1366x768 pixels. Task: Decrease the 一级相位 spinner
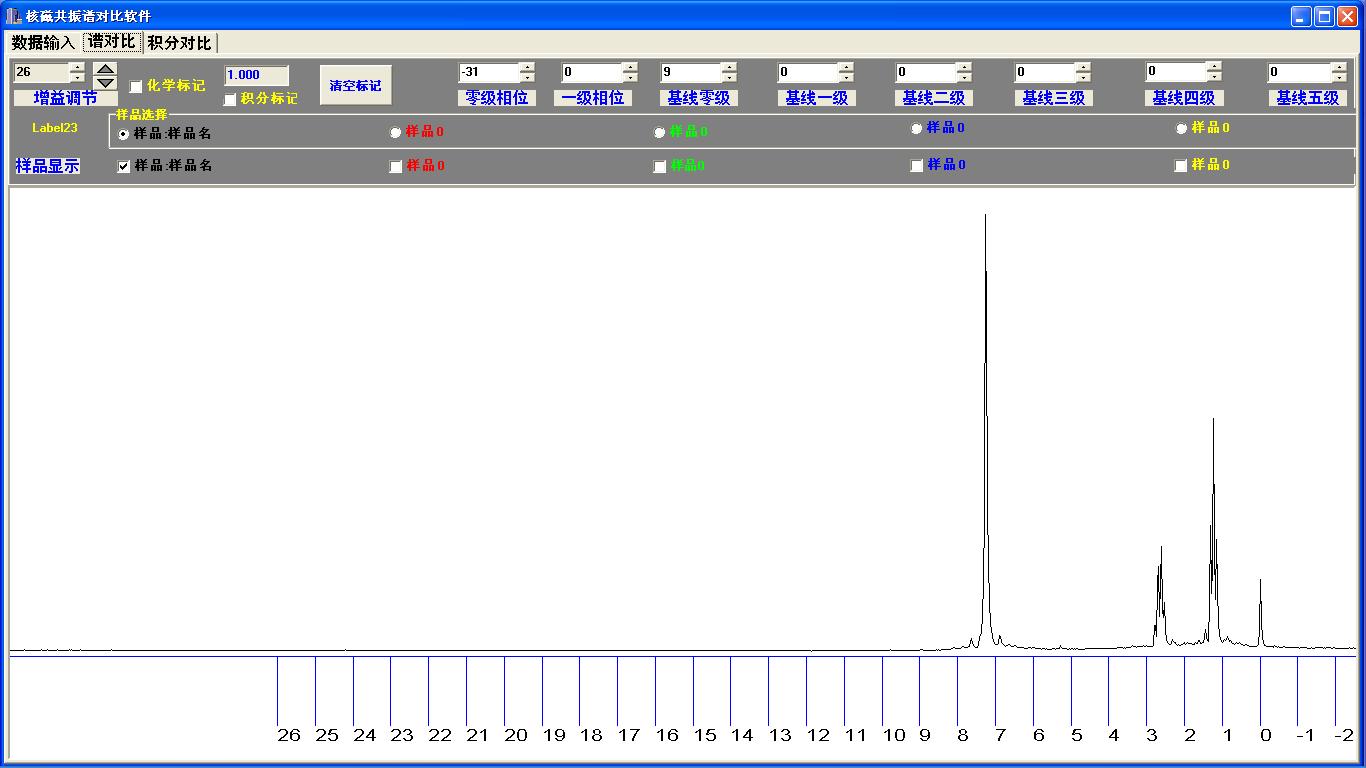(x=630, y=77)
